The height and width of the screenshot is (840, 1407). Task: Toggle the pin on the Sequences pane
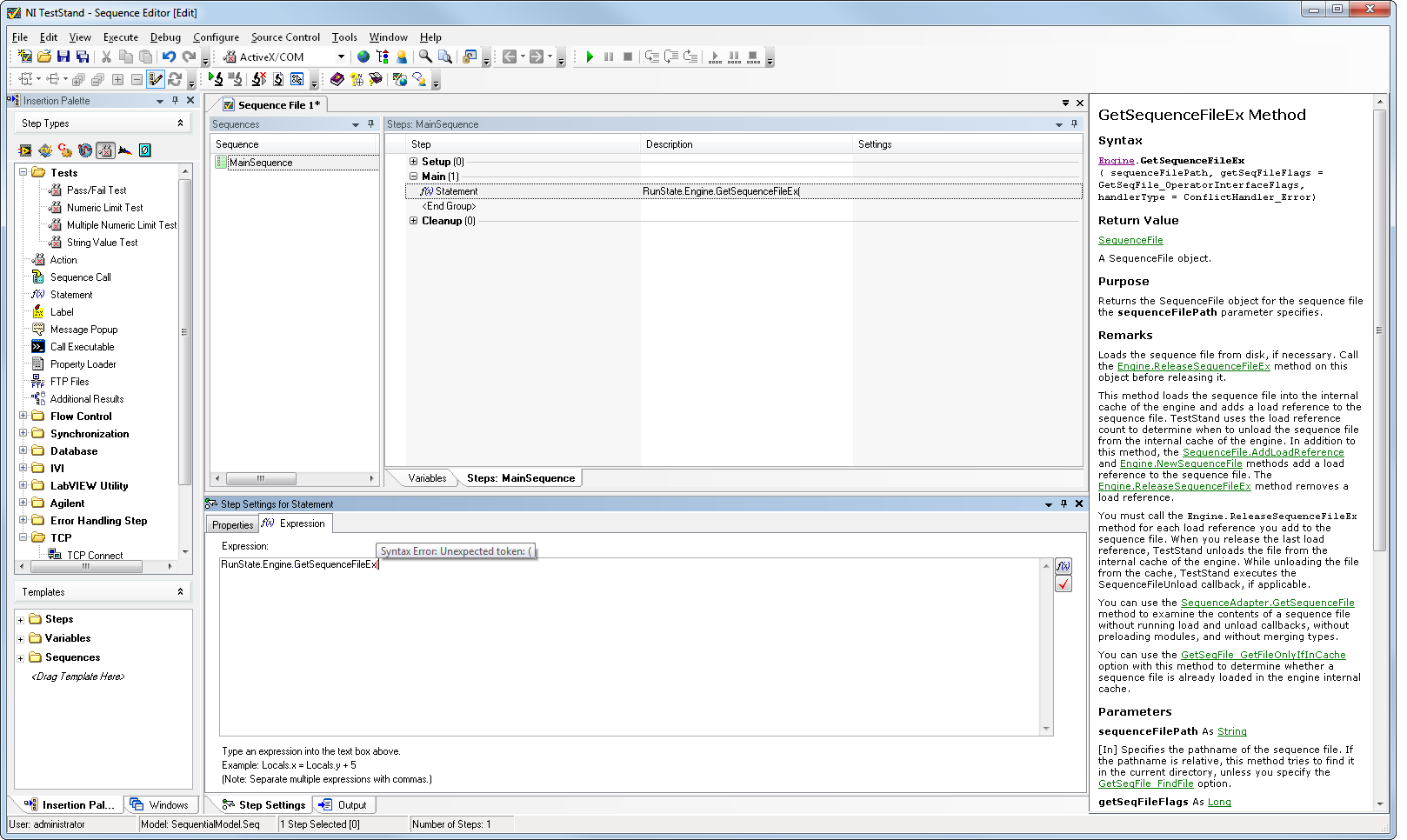(370, 124)
